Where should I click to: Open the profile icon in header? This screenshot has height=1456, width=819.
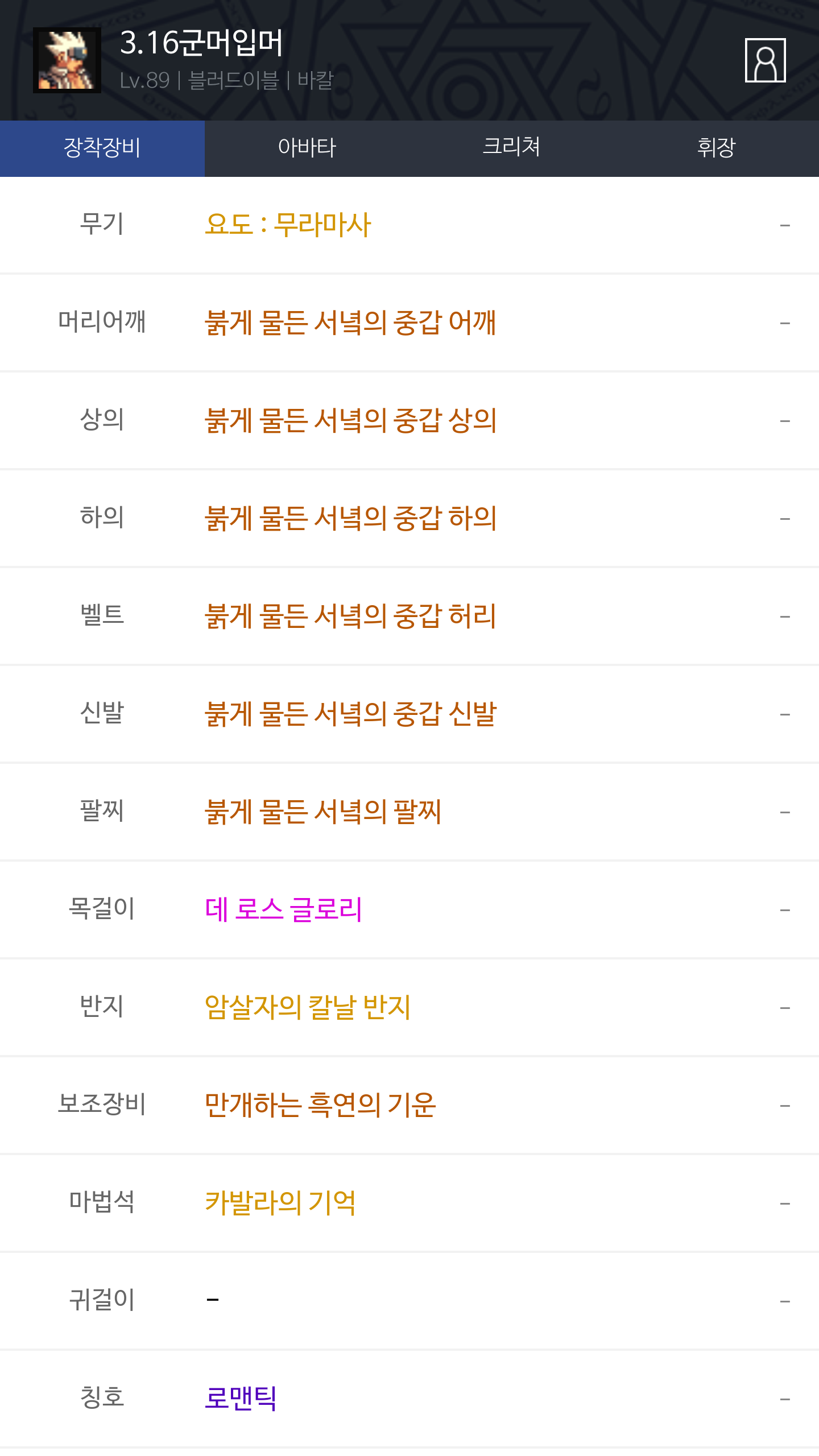765,60
